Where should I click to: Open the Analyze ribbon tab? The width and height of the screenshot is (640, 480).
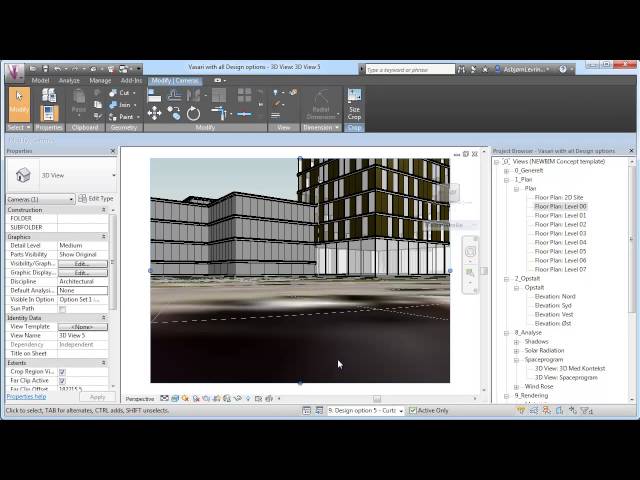point(69,80)
